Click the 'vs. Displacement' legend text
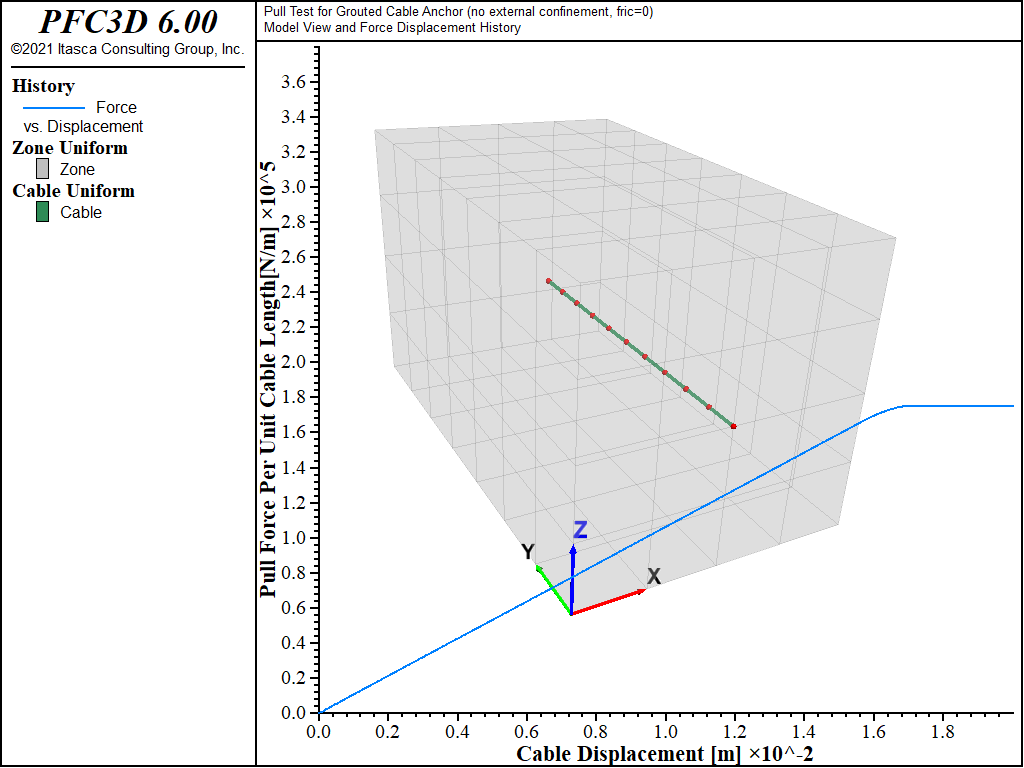1024x768 pixels. [x=83, y=127]
